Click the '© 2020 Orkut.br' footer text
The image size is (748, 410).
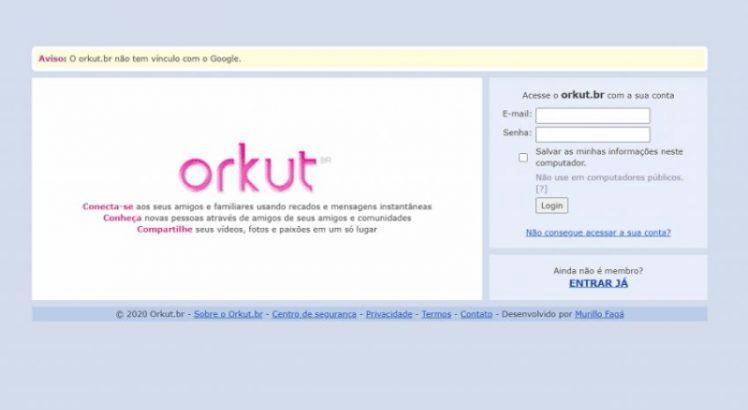(x=150, y=314)
